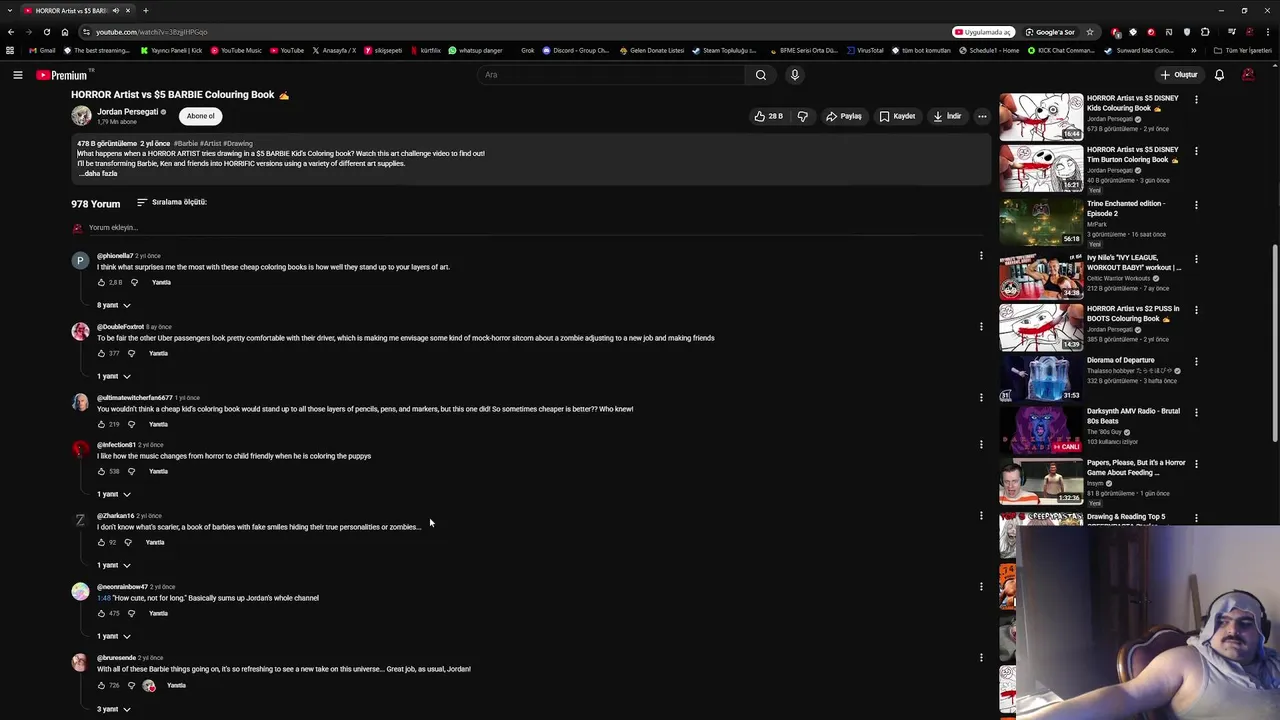Open options for DISNEY Kids Colouring Book video
Image resolution: width=1280 pixels, height=720 pixels.
click(x=1196, y=99)
